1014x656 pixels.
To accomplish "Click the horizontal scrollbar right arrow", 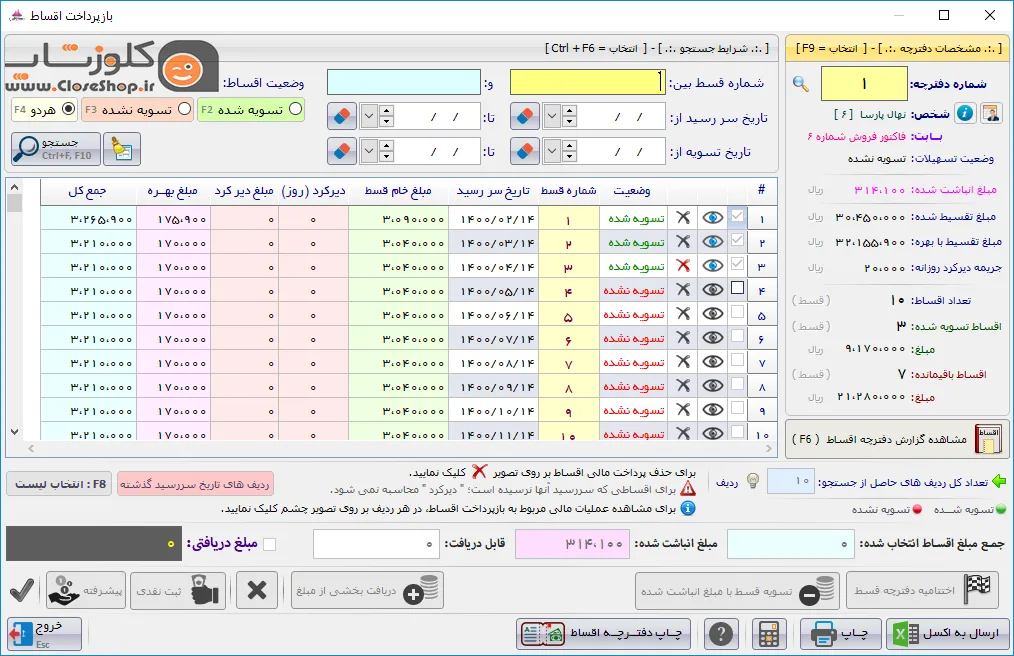I will click(x=768, y=448).
